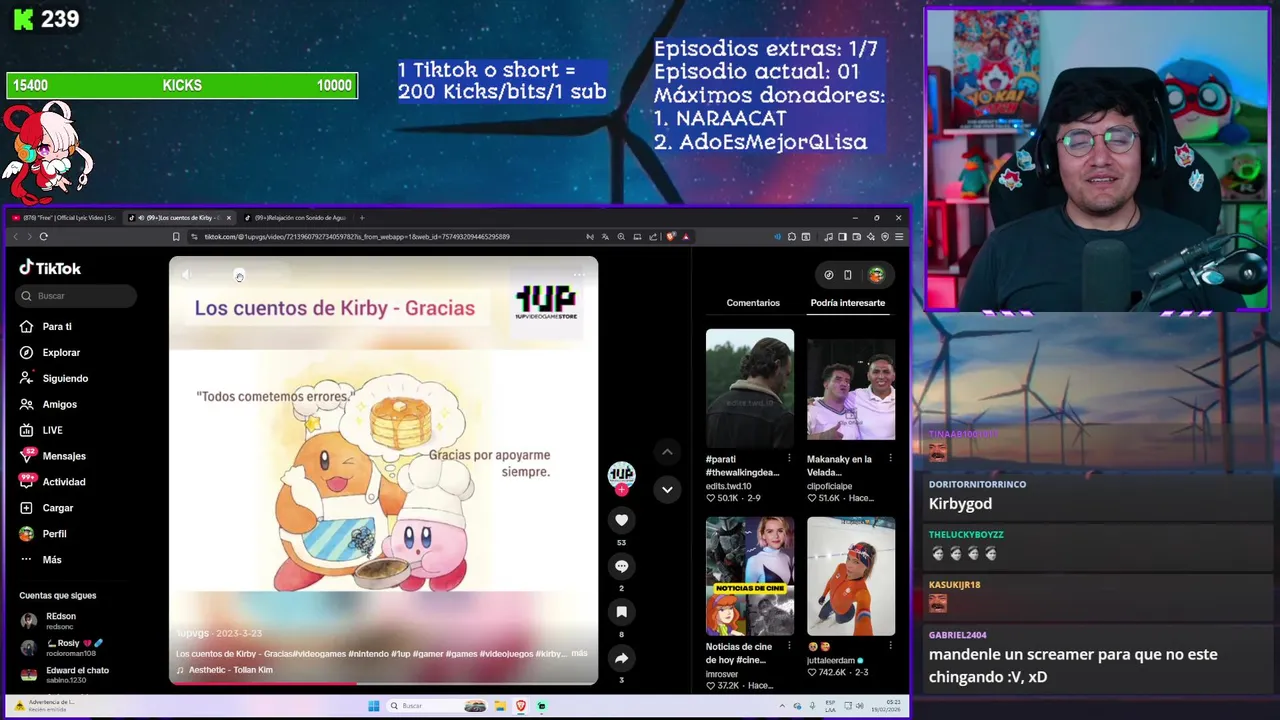Open the juttaleerdam skater video thumbnail

(x=851, y=576)
